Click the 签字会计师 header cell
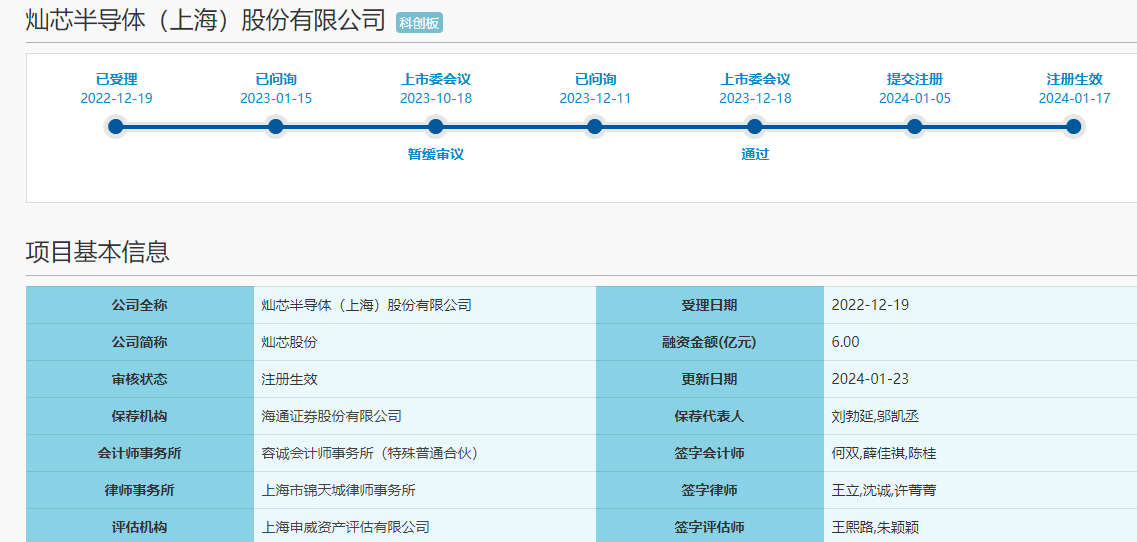Viewport: 1137px width, 542px height. 710,453
